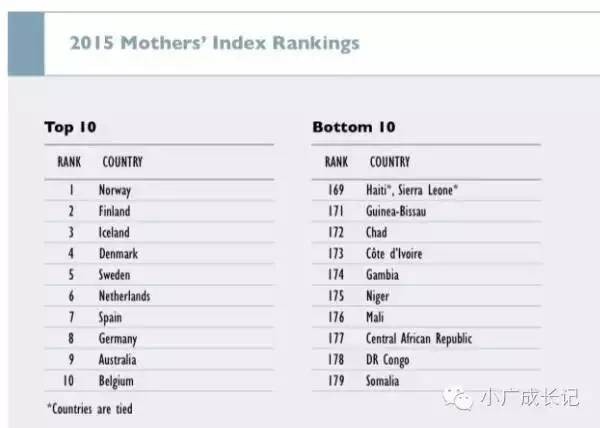Click the Norway row in Top 10
This screenshot has width=600, height=428.
click(115, 190)
